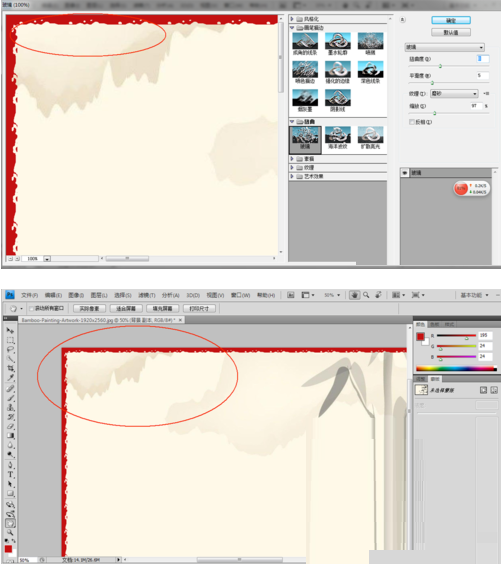
Task: Switch to the 调整 adjustments tab
Action: click(x=420, y=379)
